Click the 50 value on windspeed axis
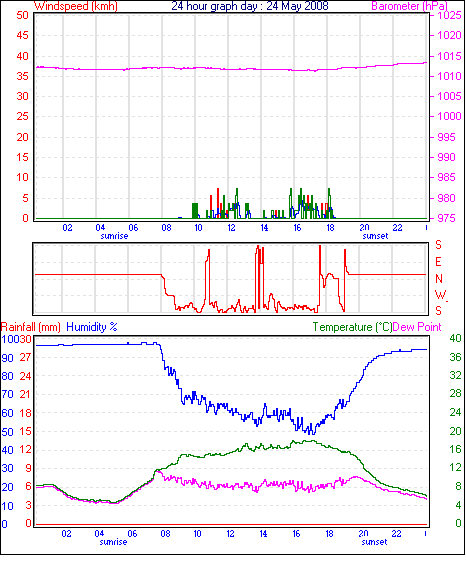This screenshot has width=466, height=563. [22, 15]
